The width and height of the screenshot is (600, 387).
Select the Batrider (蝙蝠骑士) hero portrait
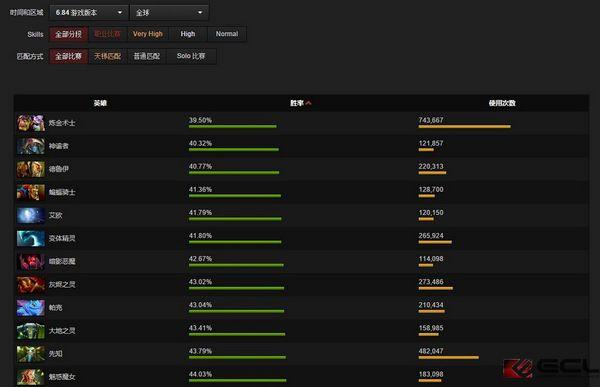pos(31,192)
